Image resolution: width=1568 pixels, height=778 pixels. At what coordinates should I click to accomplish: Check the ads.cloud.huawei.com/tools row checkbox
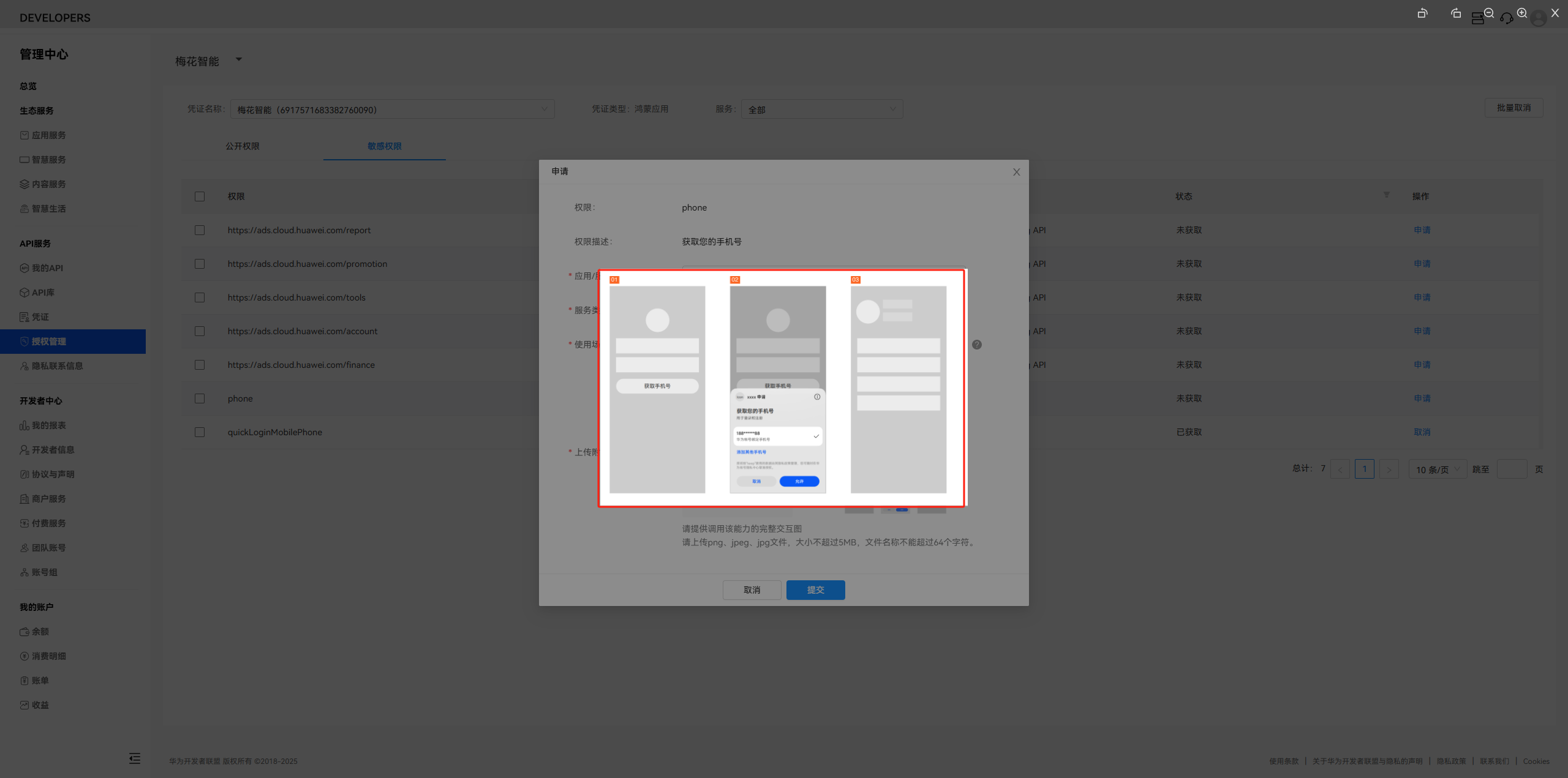pos(200,297)
